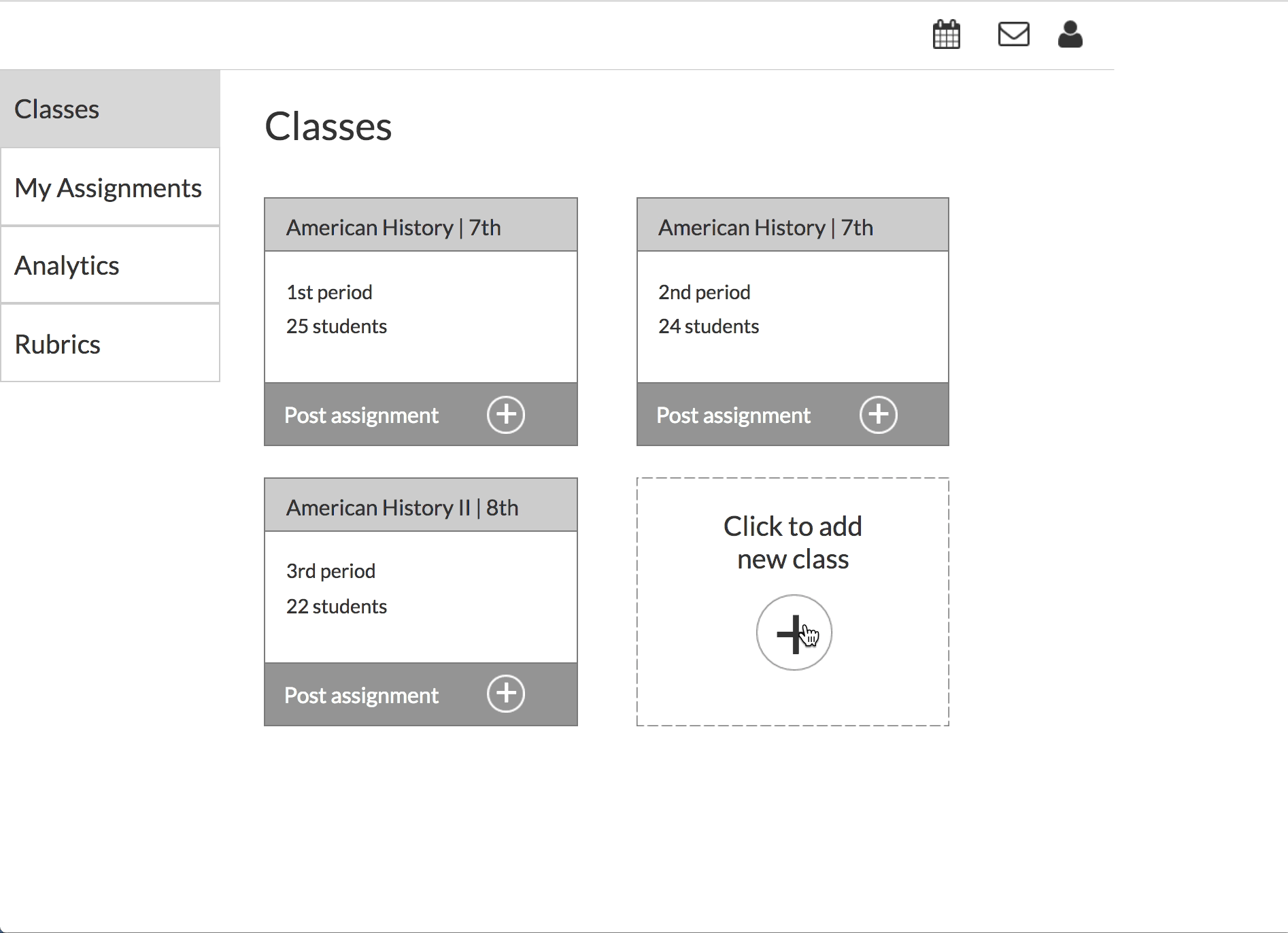Post assignment for American History 2nd period

(x=733, y=414)
